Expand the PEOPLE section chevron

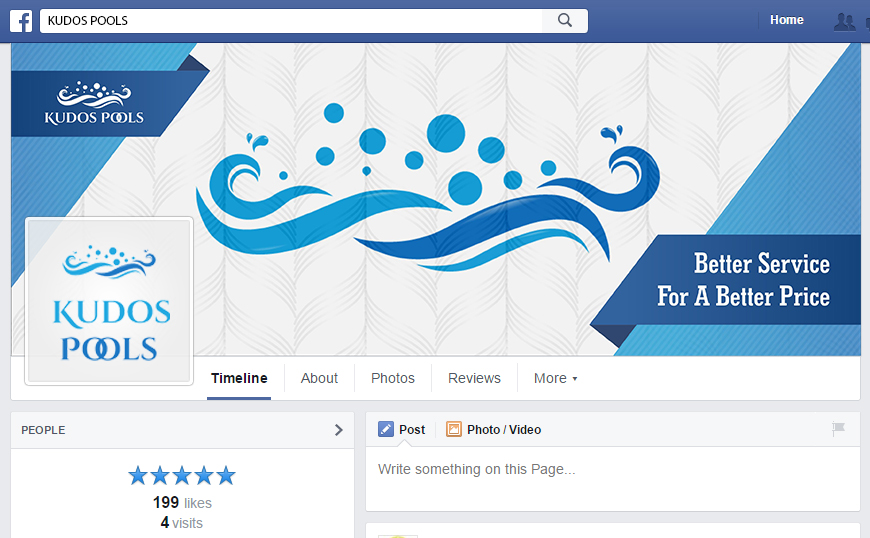[x=338, y=430]
